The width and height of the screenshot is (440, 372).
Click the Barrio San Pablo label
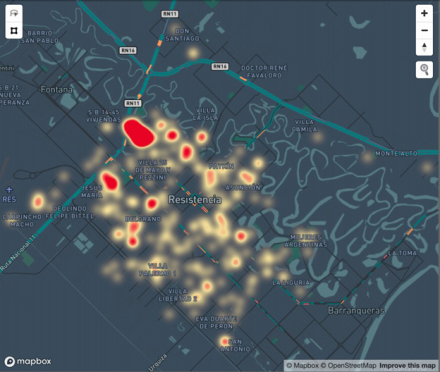[x=40, y=37]
